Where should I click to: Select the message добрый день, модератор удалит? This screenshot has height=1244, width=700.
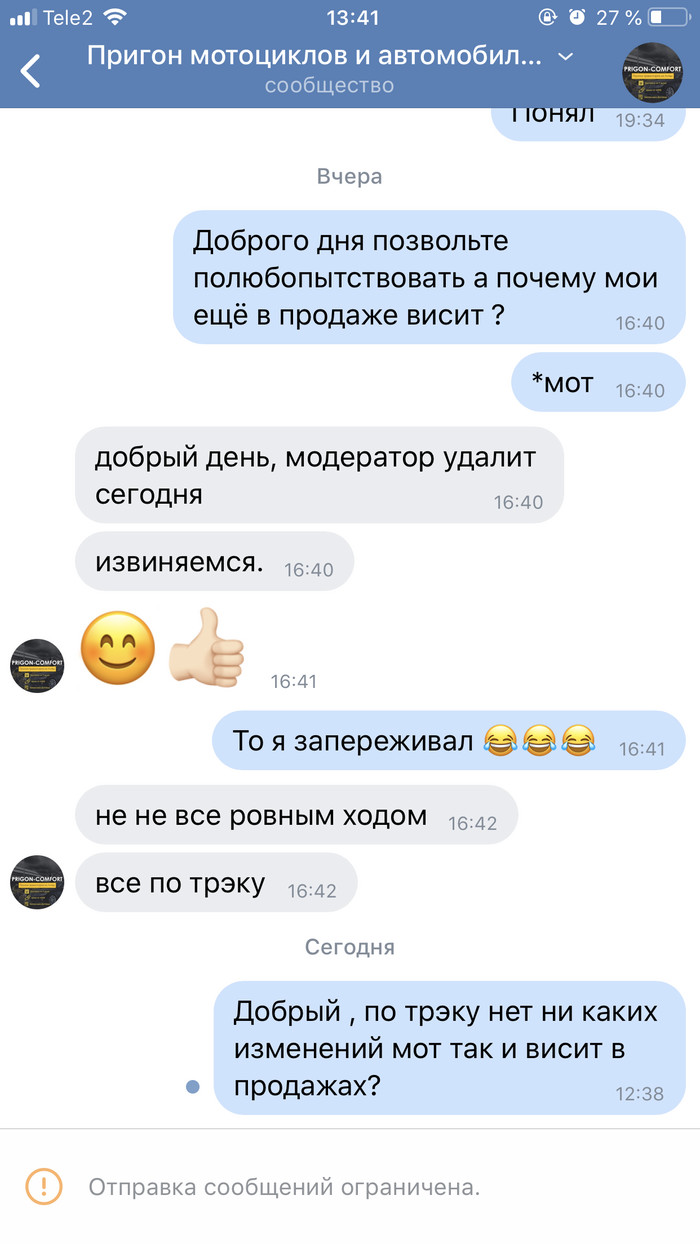[x=319, y=476]
